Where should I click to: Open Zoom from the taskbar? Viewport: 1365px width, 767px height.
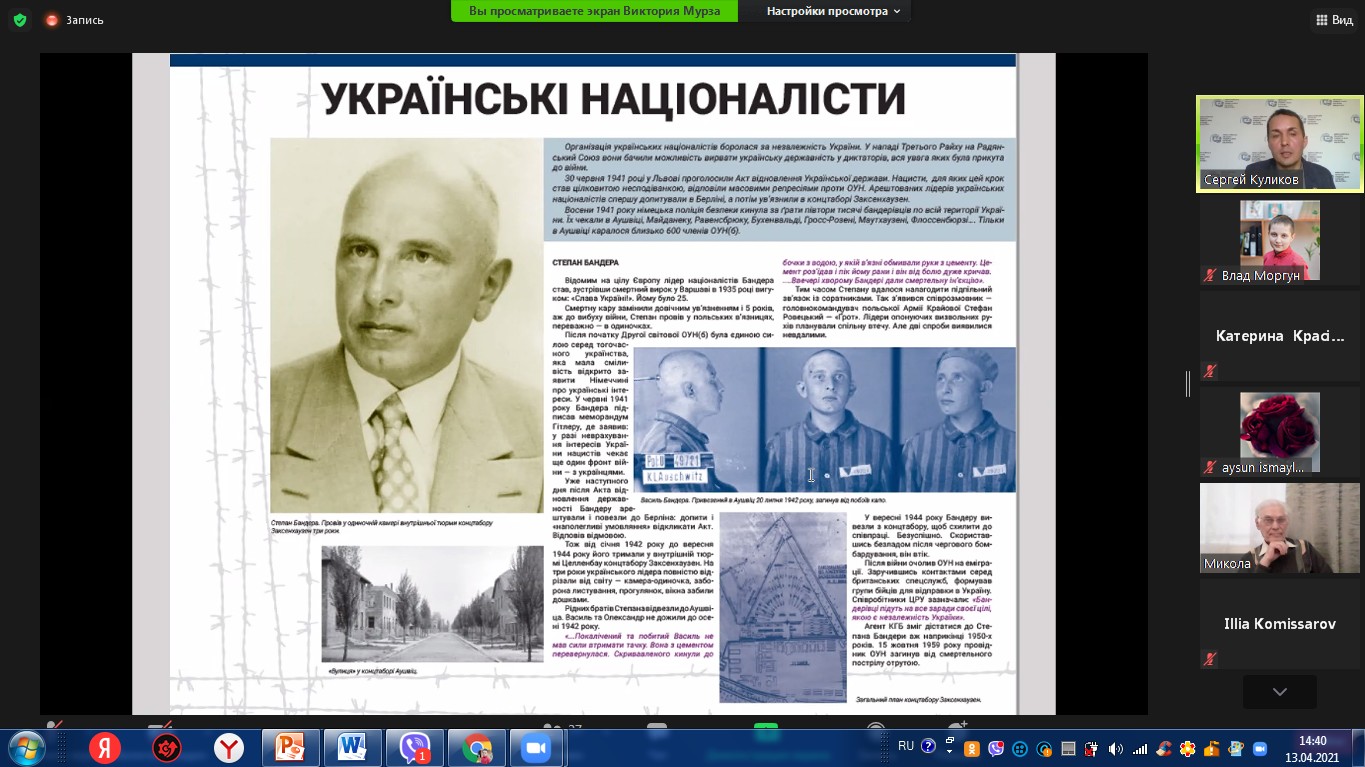[537, 748]
